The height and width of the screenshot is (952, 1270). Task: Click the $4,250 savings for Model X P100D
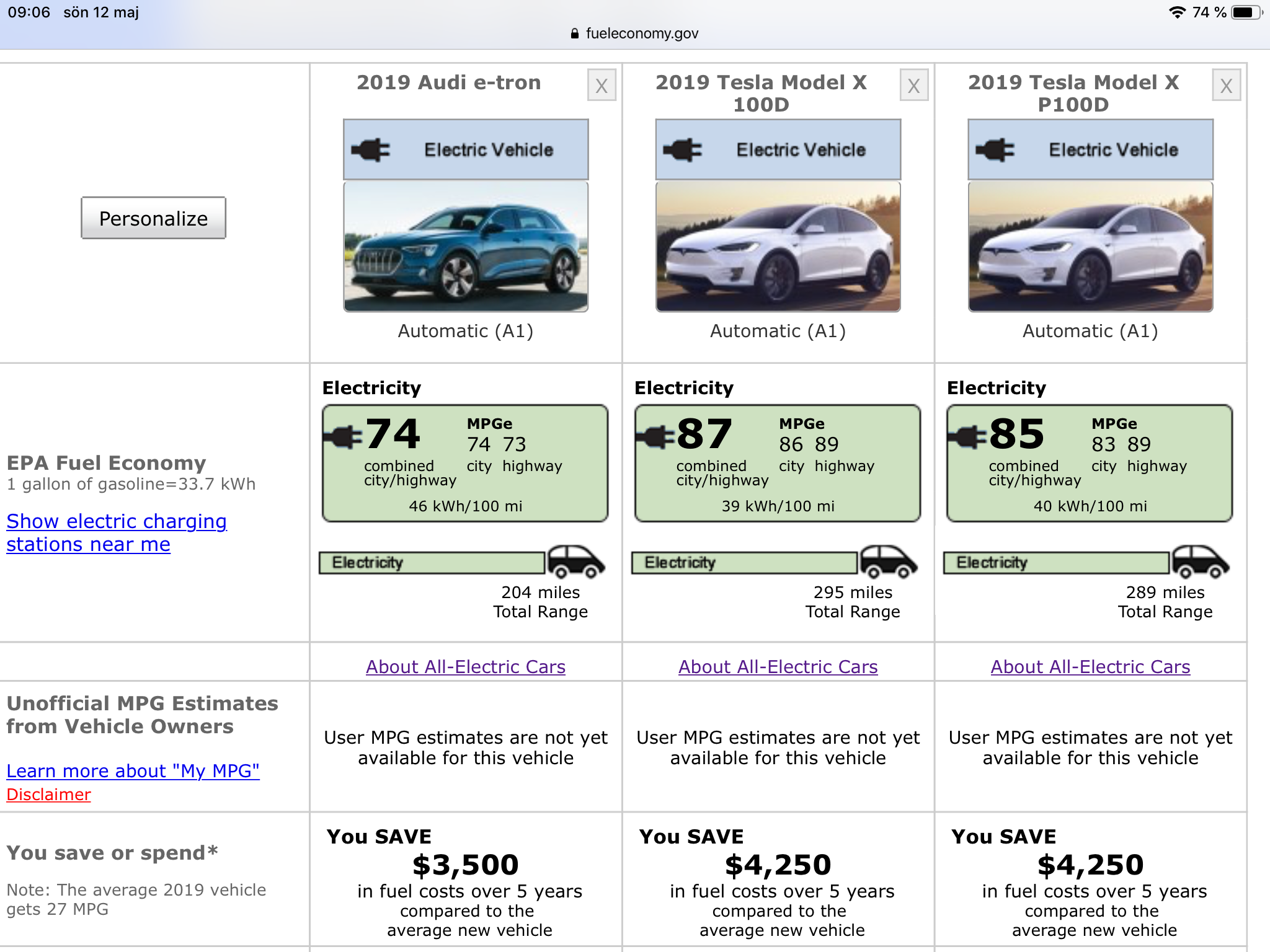click(1091, 865)
